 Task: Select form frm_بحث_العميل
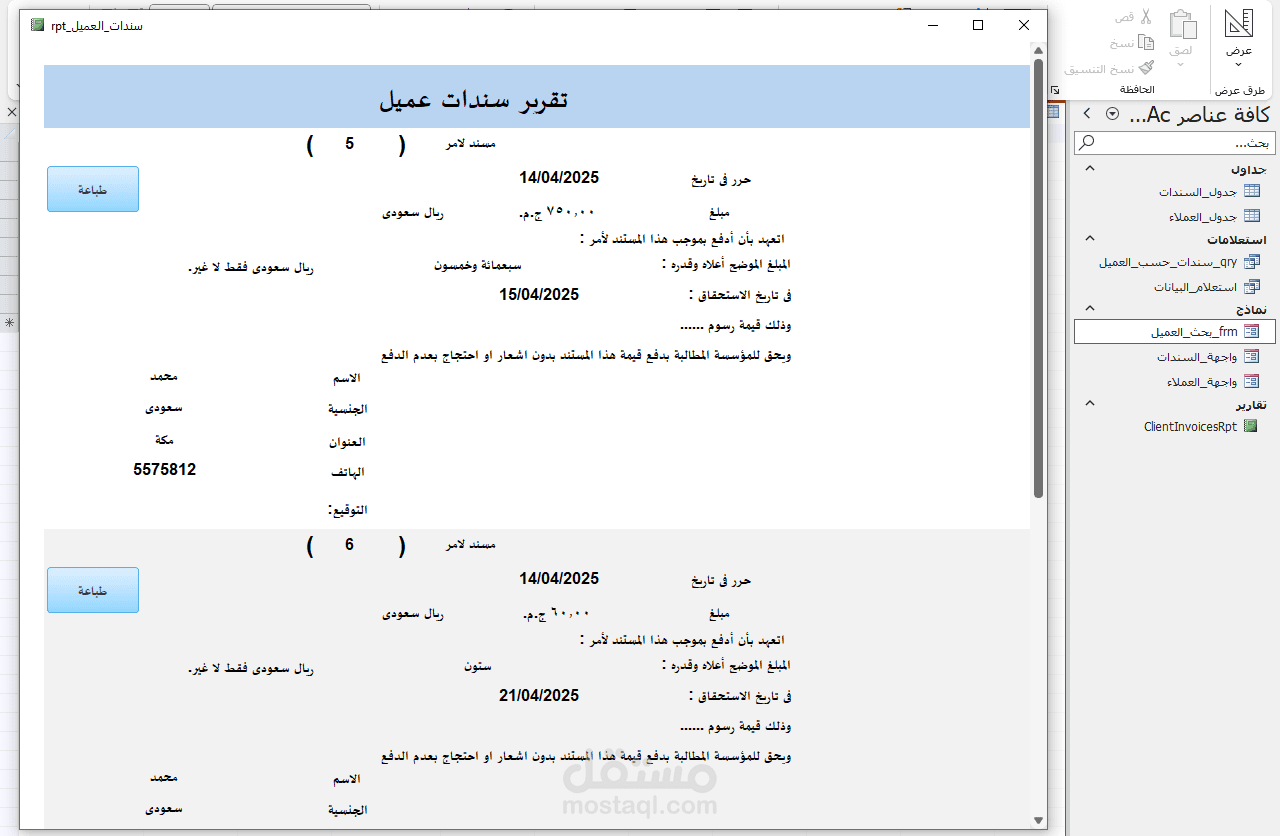[x=1175, y=332]
